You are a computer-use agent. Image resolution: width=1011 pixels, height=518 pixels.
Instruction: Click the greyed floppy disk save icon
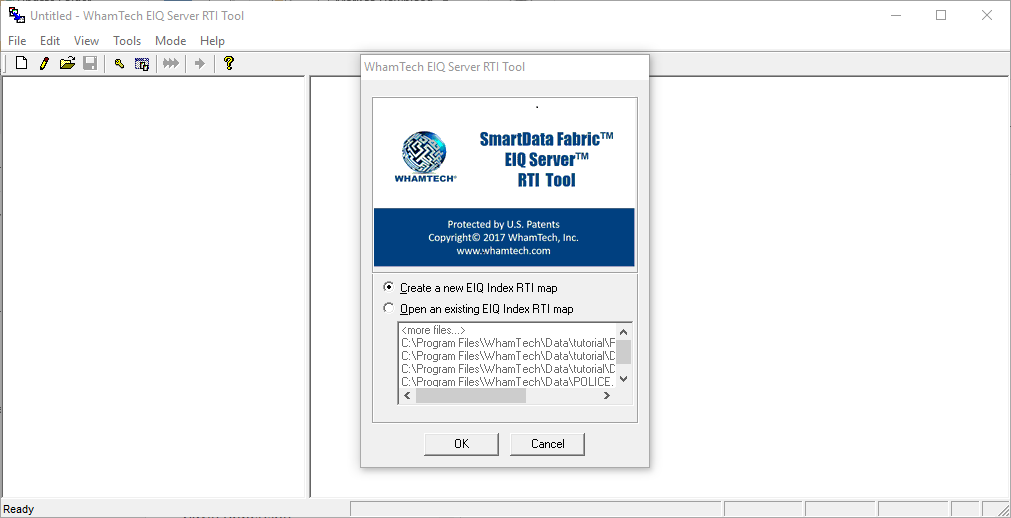point(90,63)
